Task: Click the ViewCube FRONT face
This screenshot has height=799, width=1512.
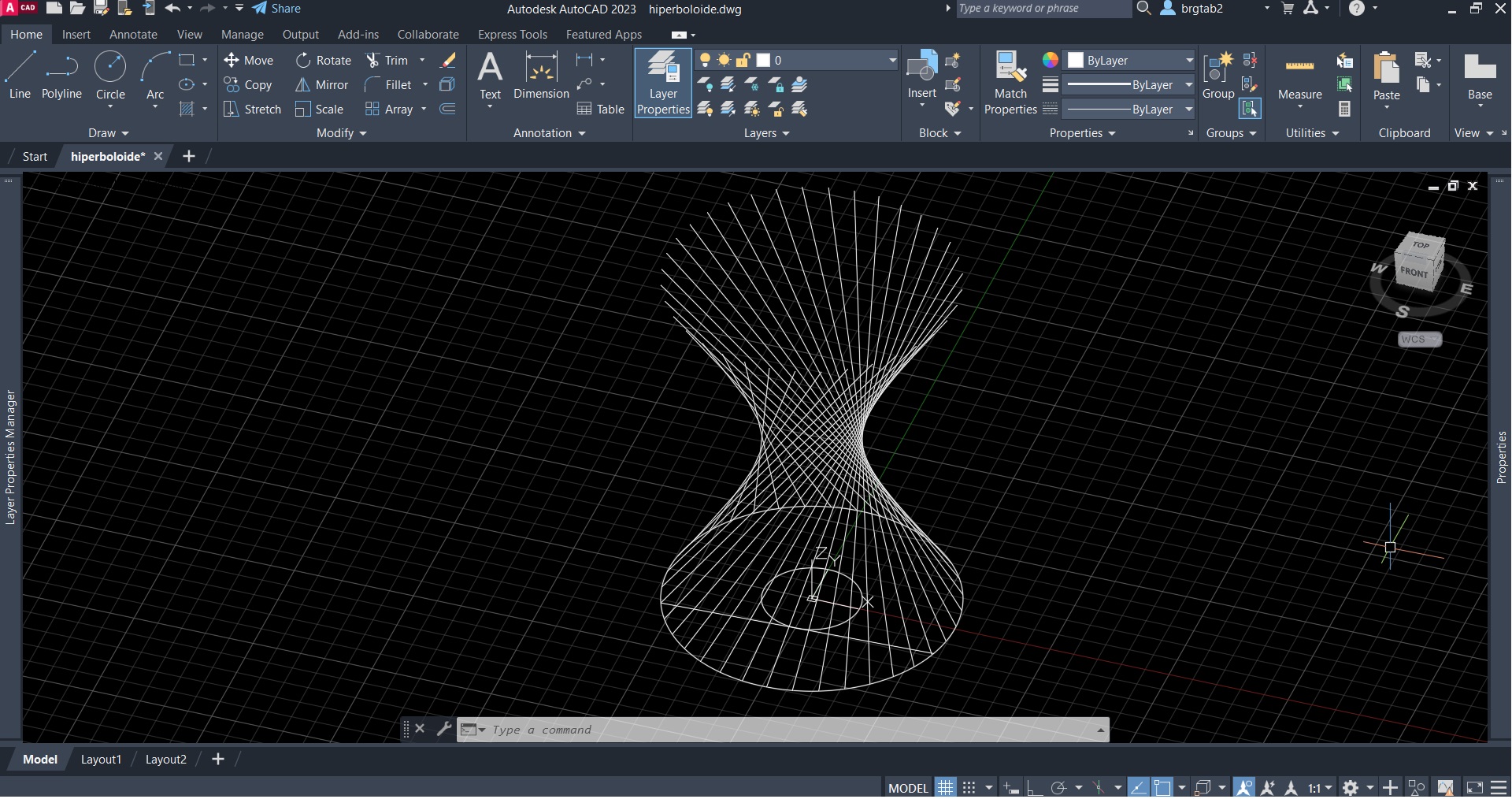Action: 1414,273
